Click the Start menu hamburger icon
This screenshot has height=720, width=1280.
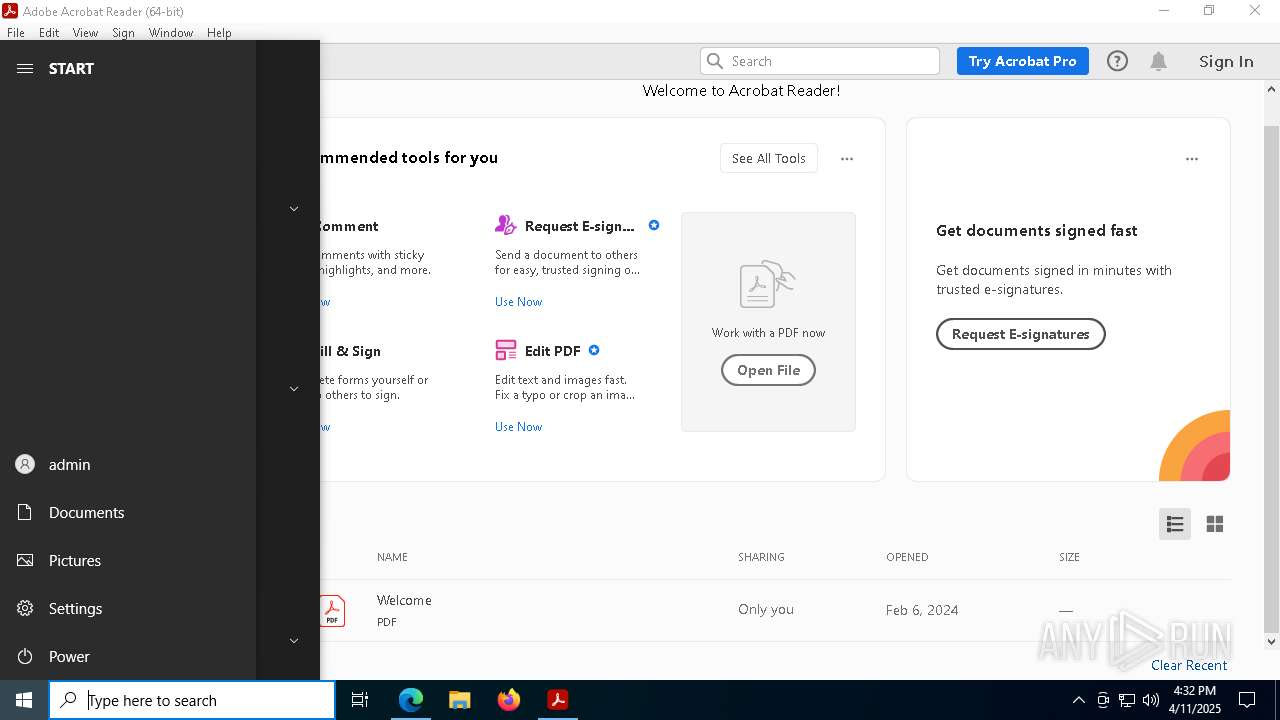[x=25, y=68]
